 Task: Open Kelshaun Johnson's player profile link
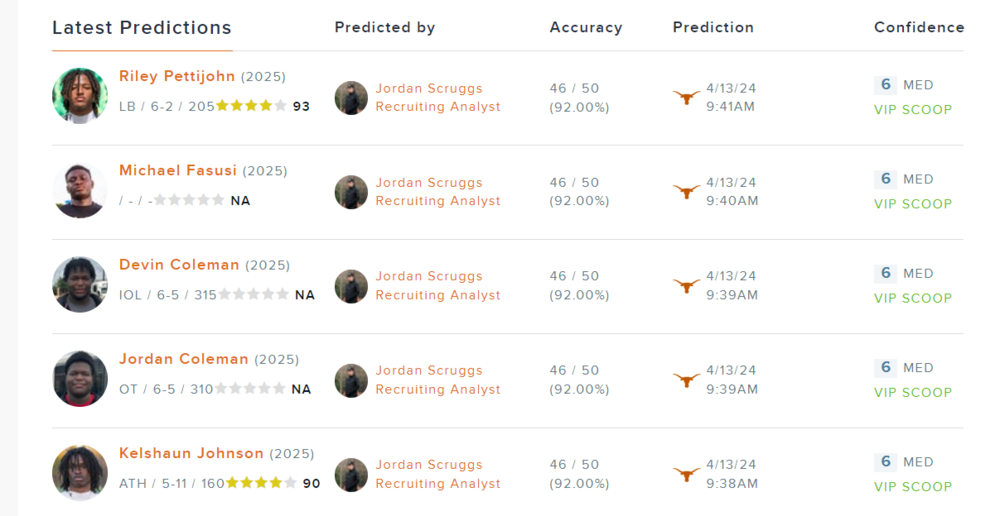pos(191,453)
